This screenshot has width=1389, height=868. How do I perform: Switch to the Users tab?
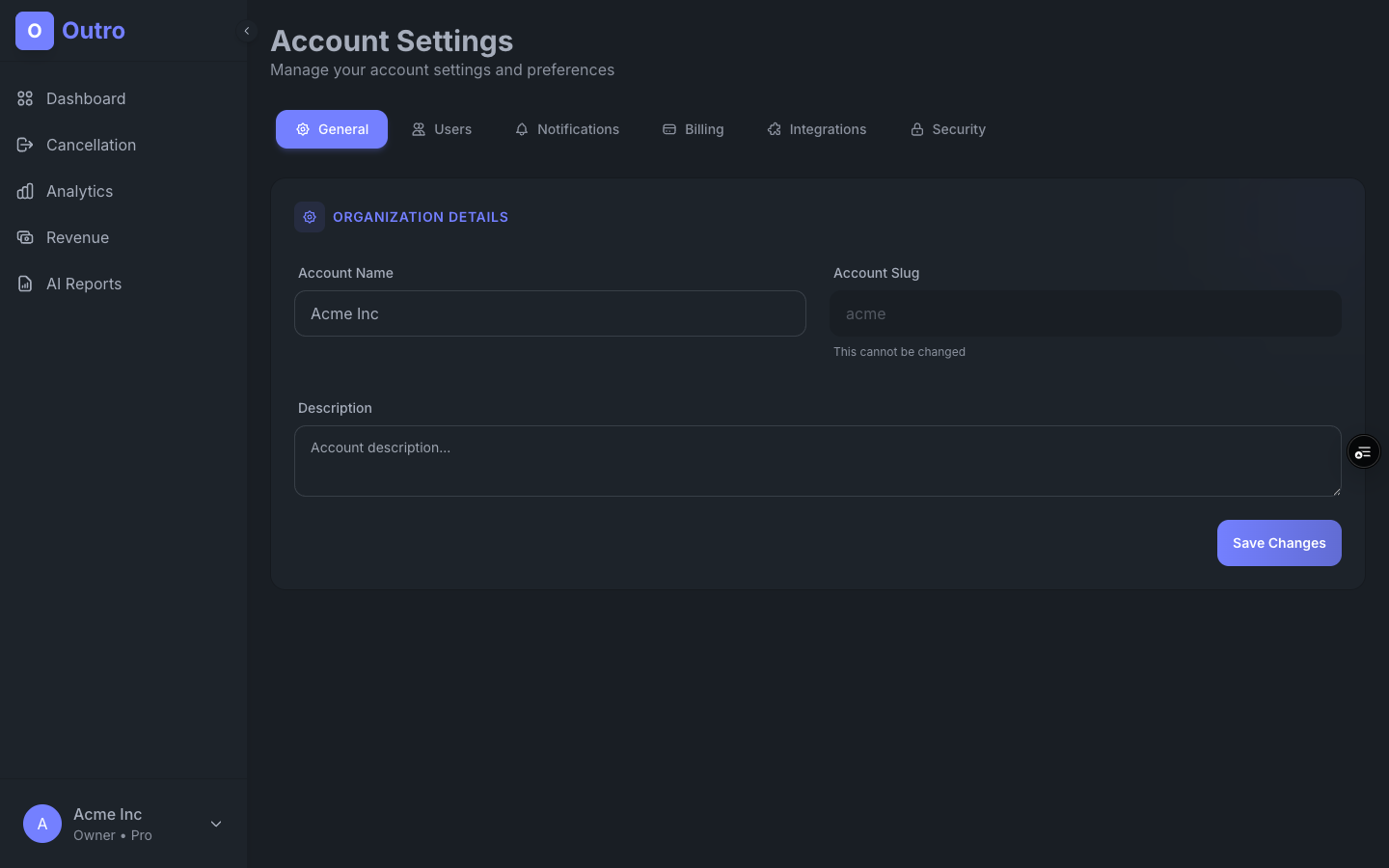442,129
